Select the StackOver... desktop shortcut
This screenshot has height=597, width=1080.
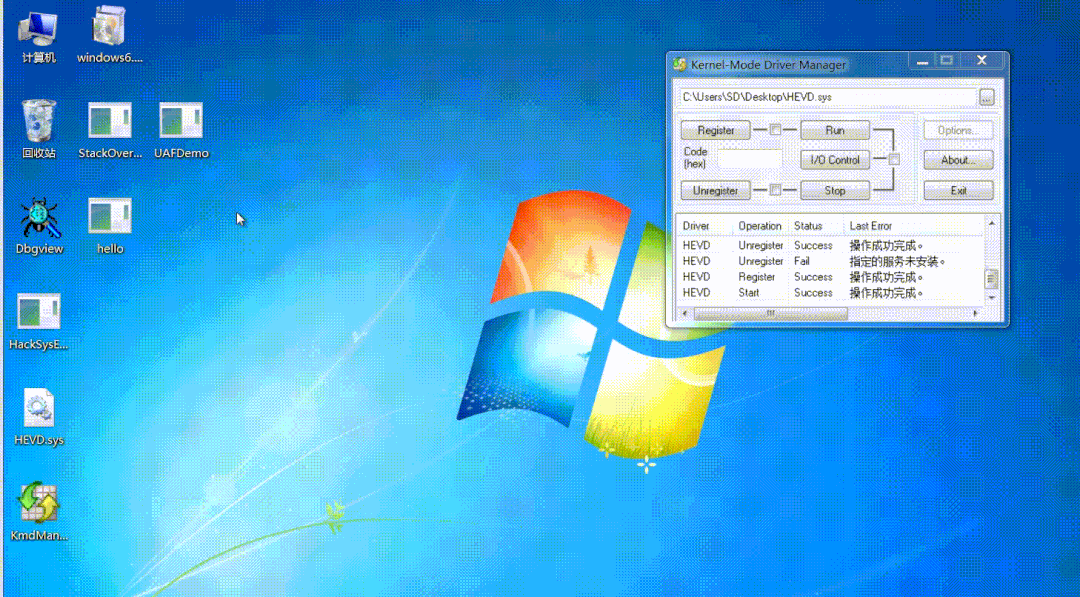(110, 131)
